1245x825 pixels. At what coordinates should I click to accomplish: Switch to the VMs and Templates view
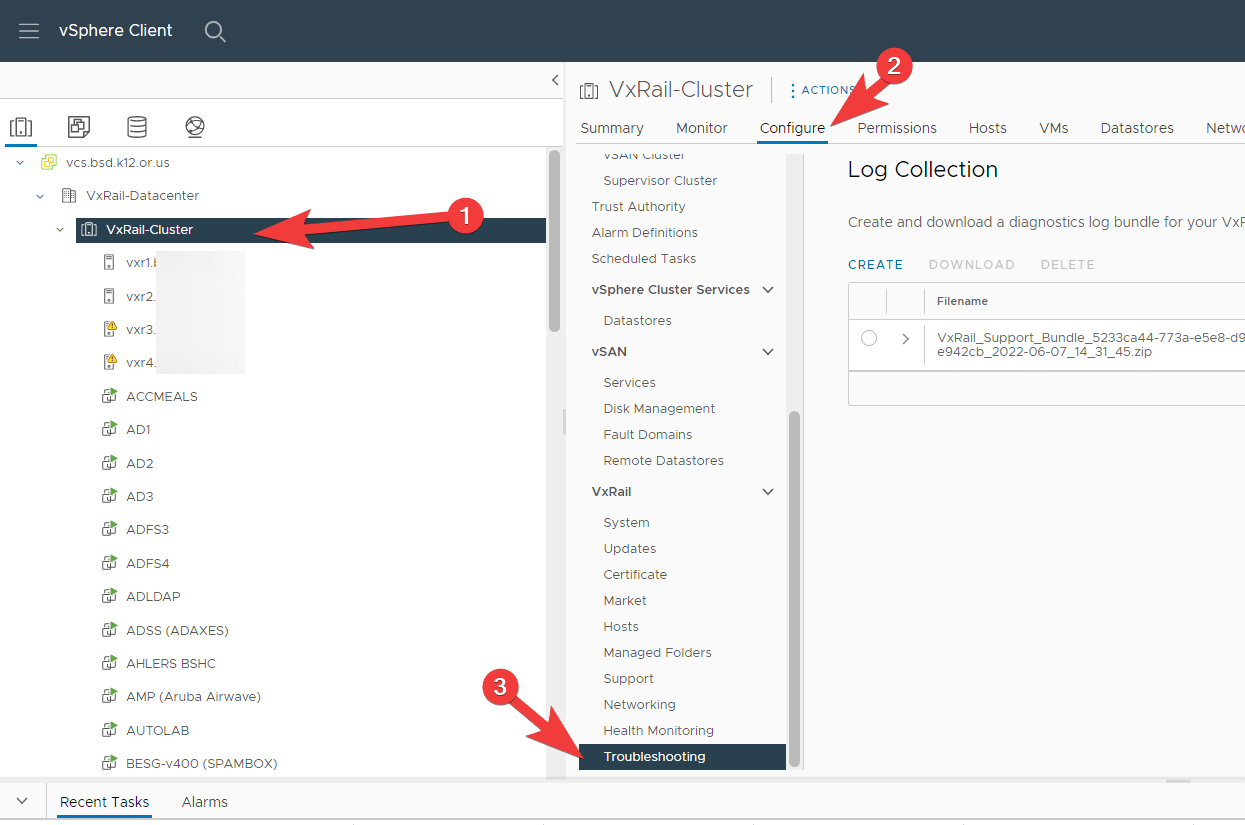click(x=78, y=126)
